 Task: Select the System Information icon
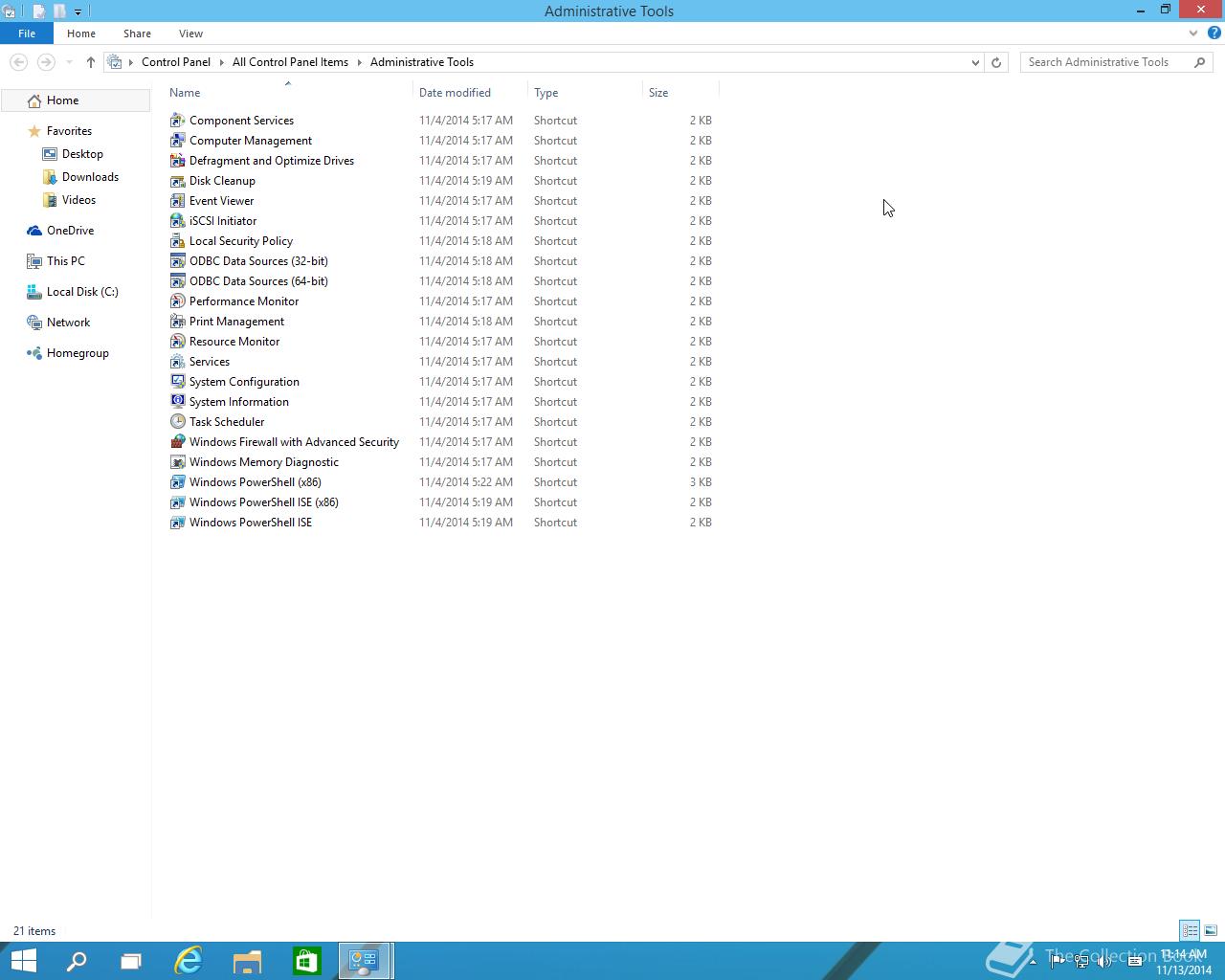click(x=177, y=402)
